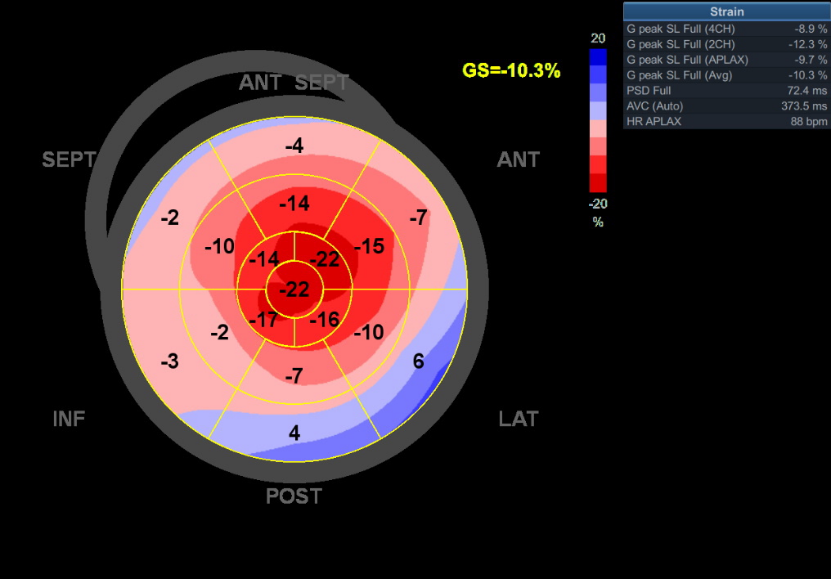This screenshot has height=579, width=831.
Task: Click the dark blue top of color scale
Action: coord(598,57)
